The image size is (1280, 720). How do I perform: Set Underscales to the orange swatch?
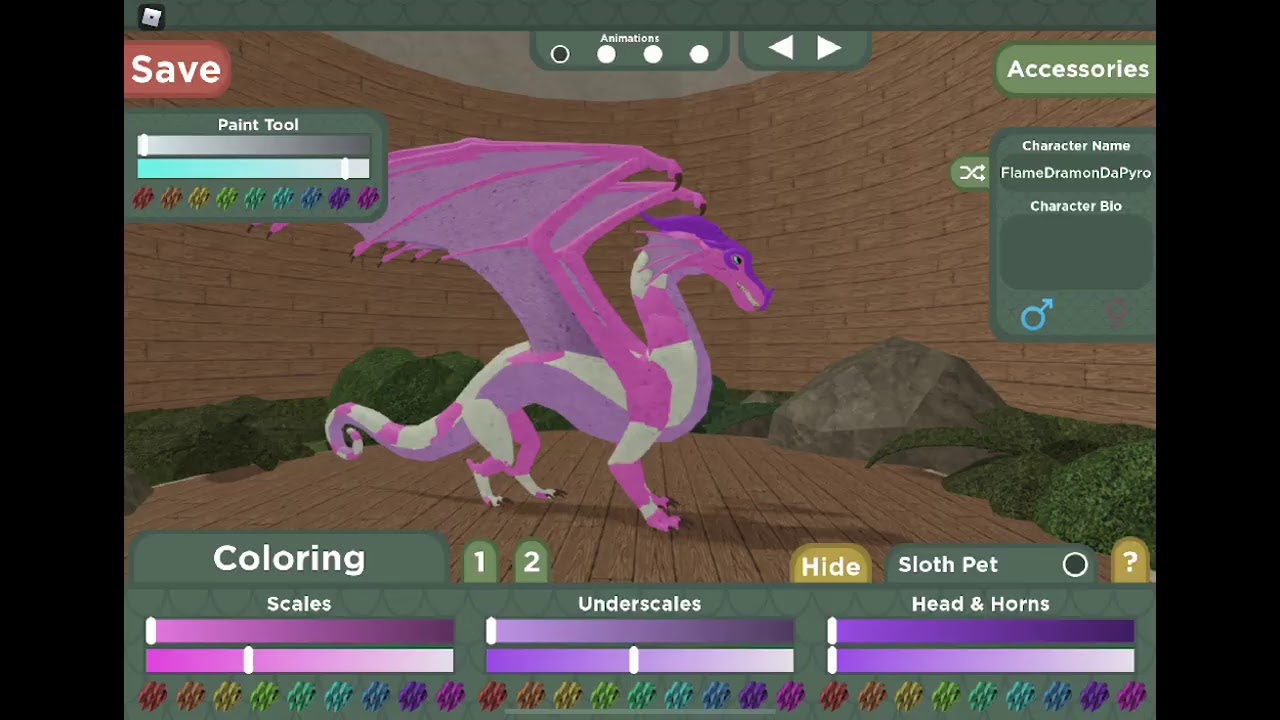click(530, 695)
